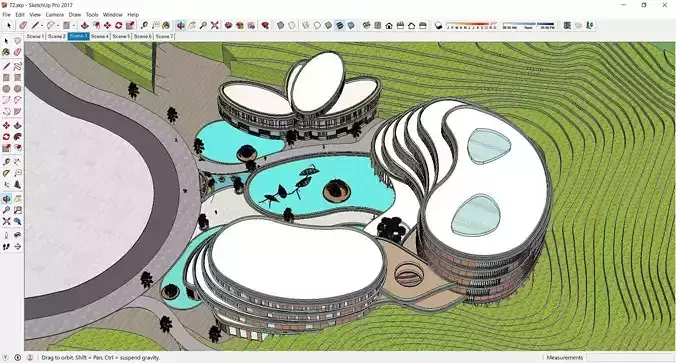
Task: Select the Section Plane tool in the left palette
Action: coord(17,246)
